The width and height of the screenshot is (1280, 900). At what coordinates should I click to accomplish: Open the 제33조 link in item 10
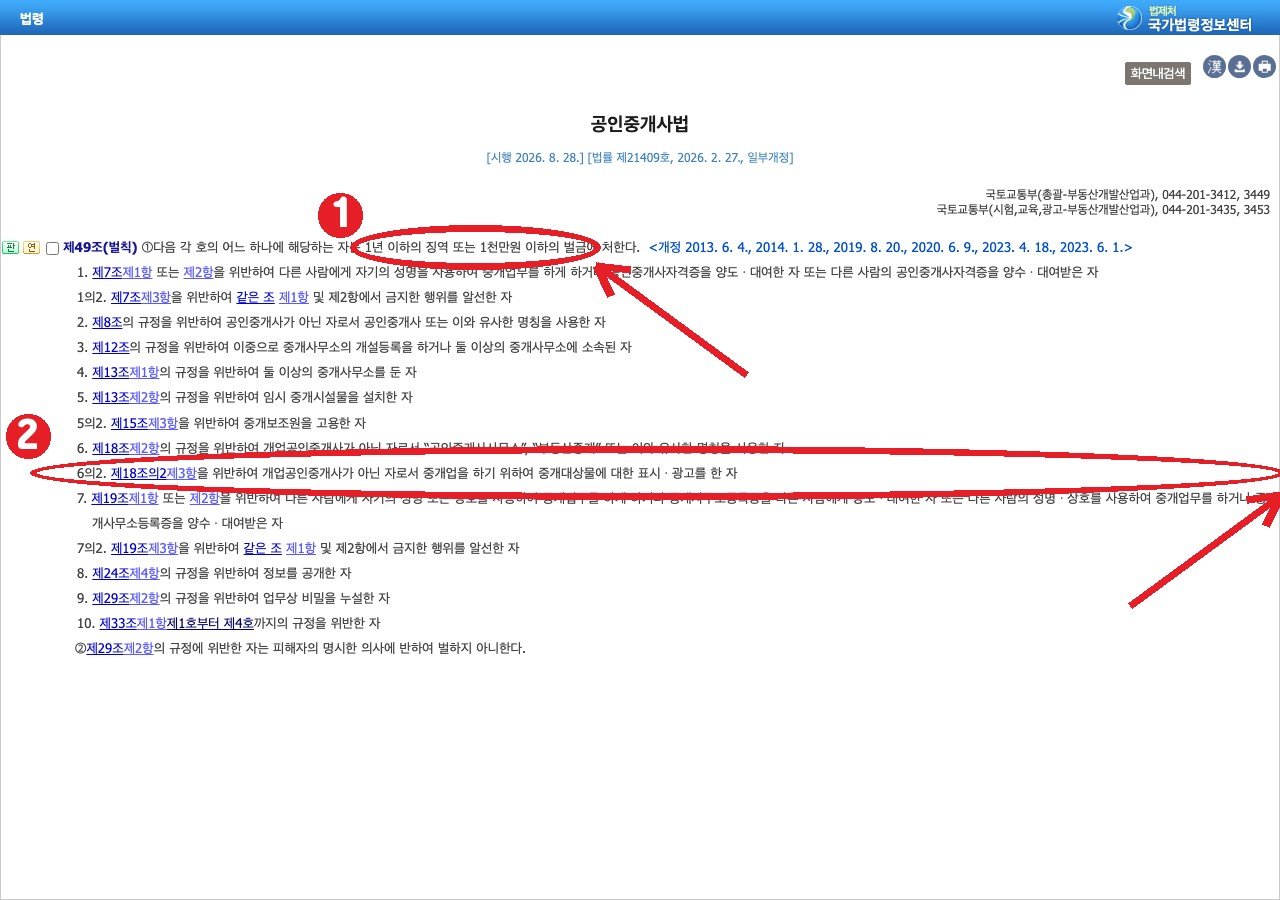[118, 623]
